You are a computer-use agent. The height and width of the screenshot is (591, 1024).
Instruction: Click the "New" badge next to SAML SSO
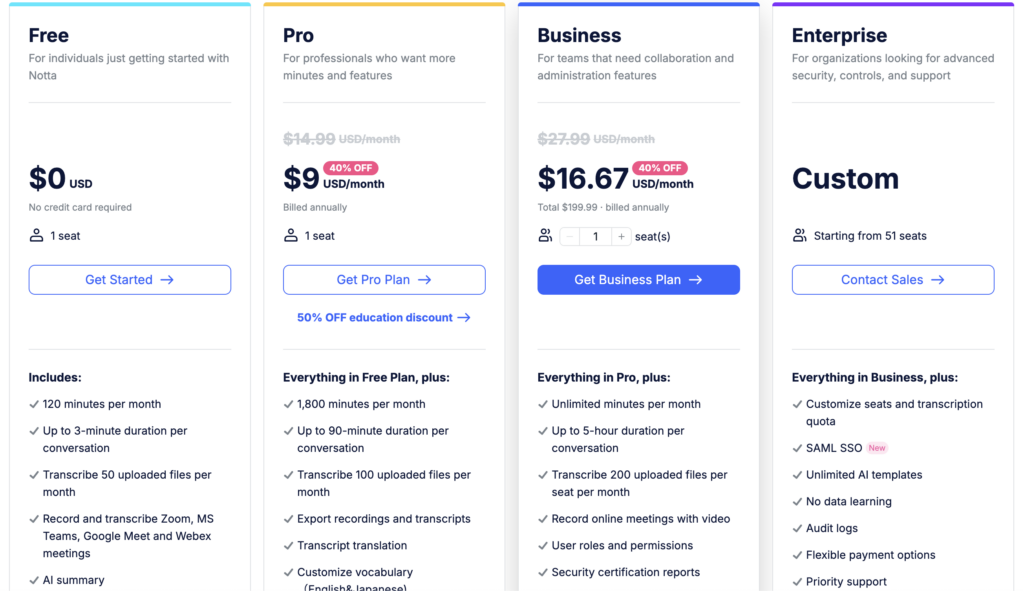point(877,448)
